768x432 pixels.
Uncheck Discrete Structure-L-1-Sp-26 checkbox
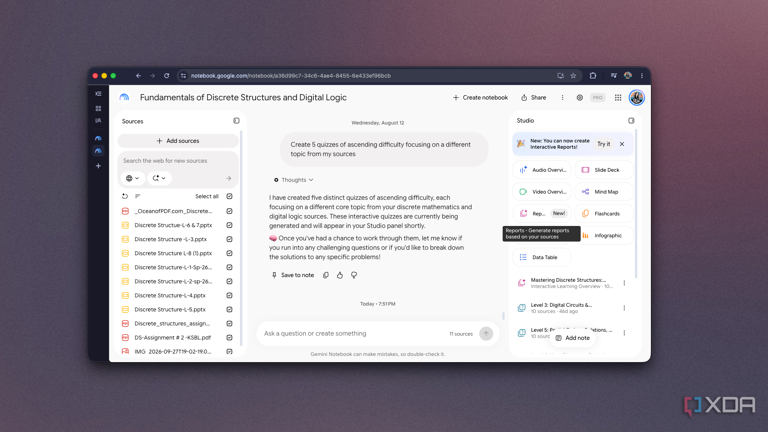[x=229, y=267]
